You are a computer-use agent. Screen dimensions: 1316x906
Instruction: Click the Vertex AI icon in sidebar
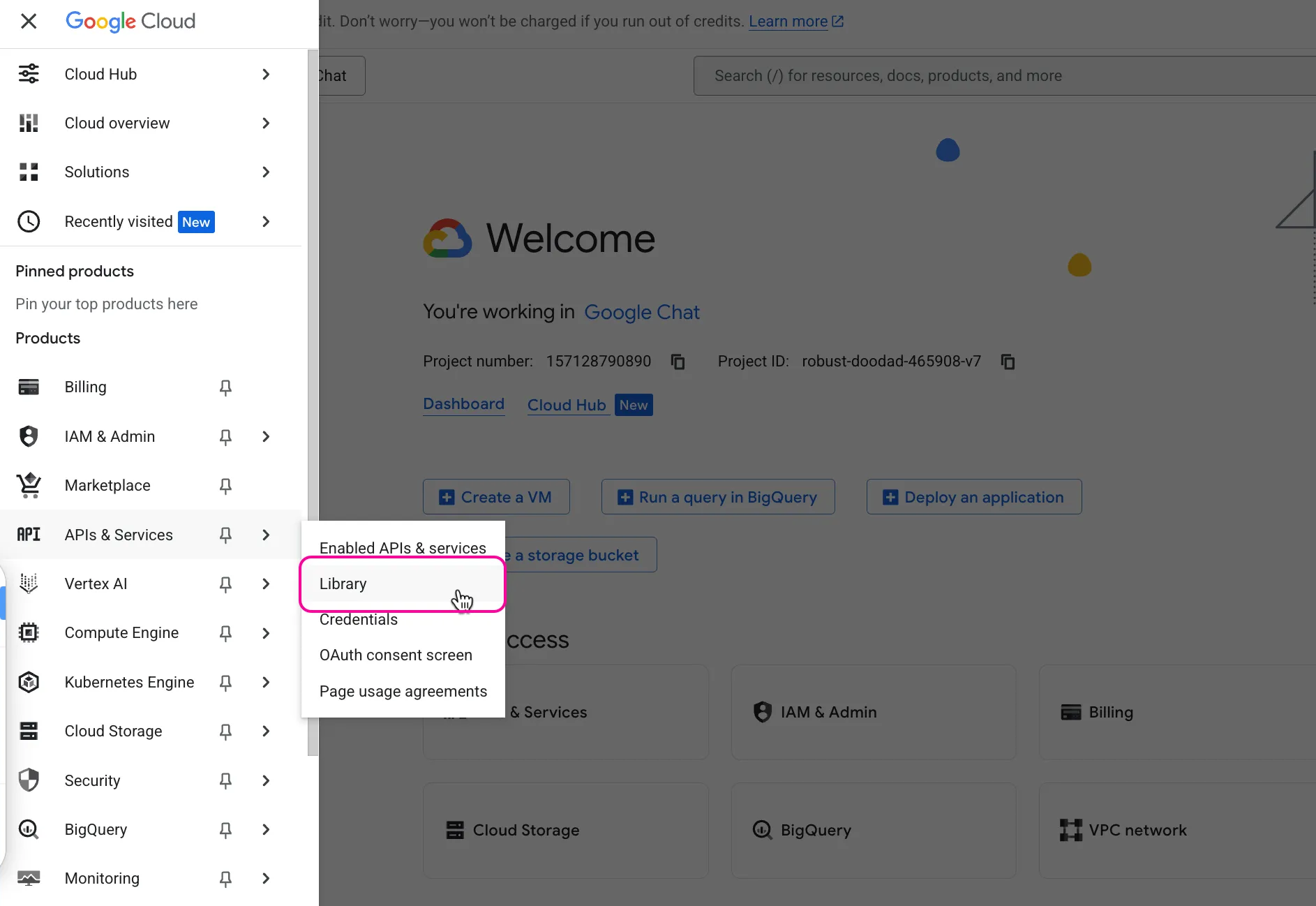29,584
